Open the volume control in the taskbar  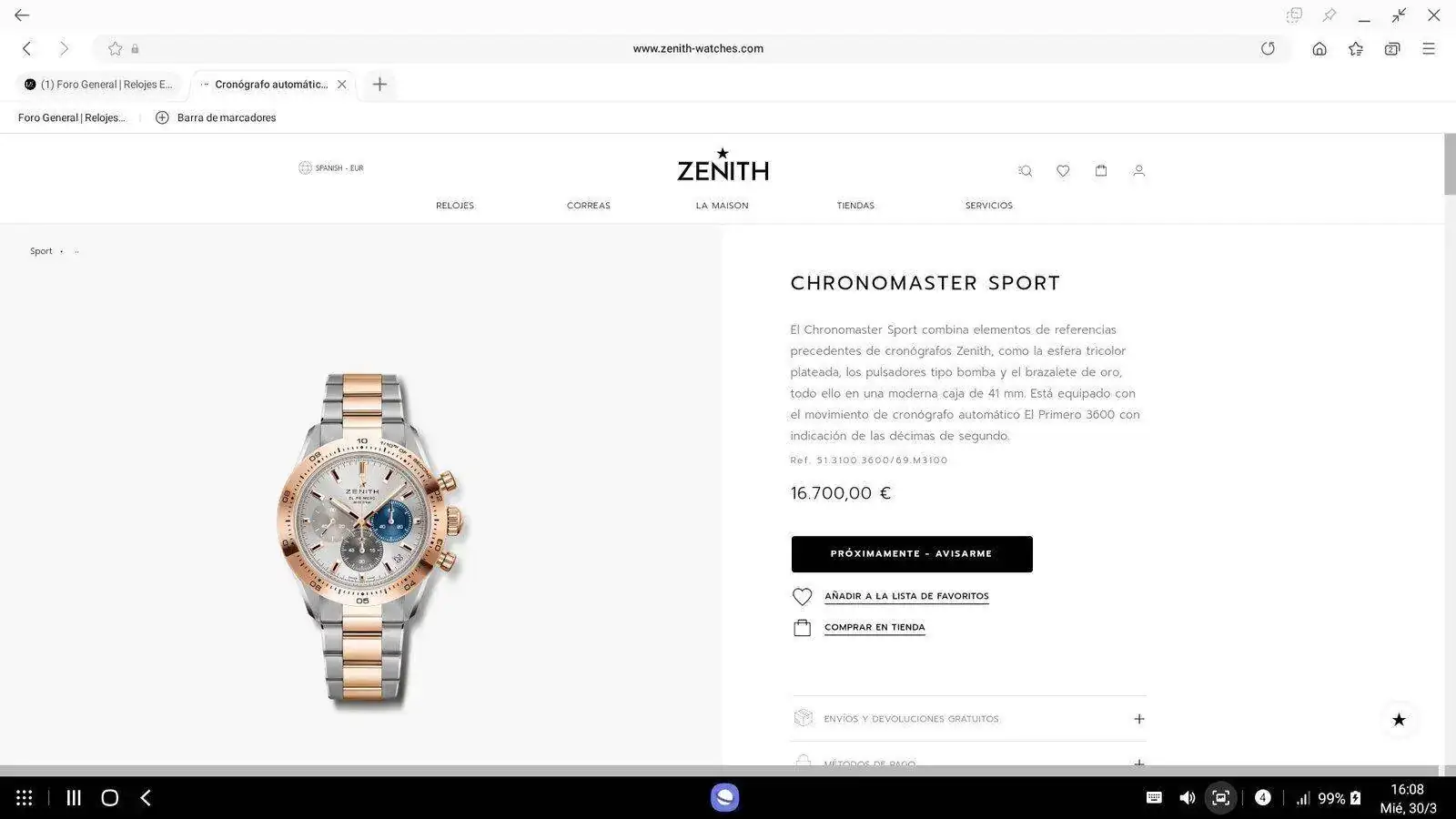click(x=1187, y=798)
